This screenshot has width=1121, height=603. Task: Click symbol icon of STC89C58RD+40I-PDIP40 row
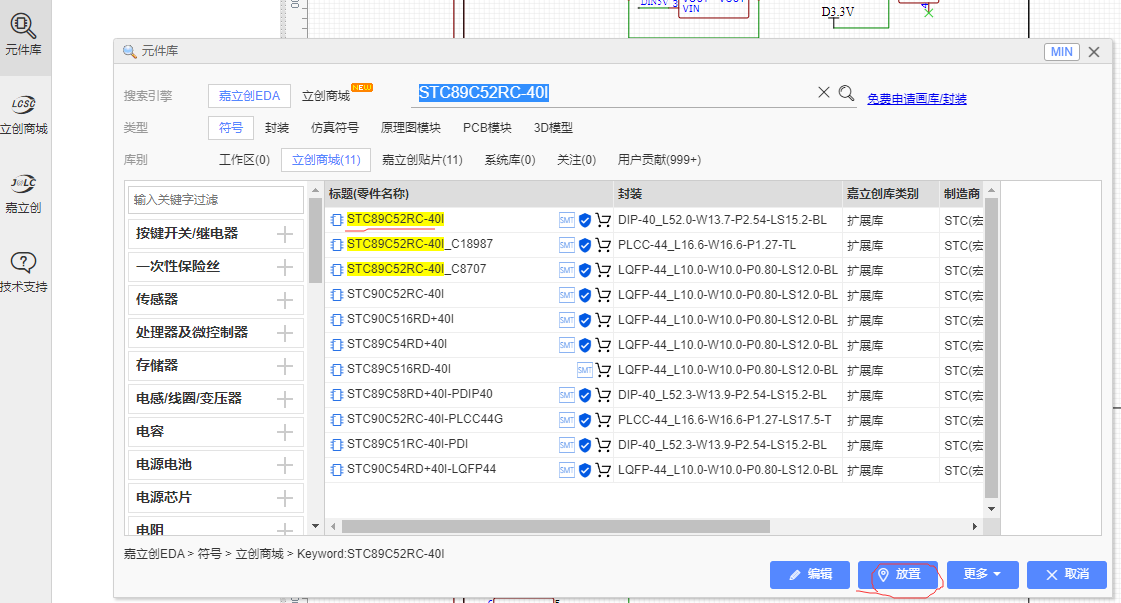point(337,395)
